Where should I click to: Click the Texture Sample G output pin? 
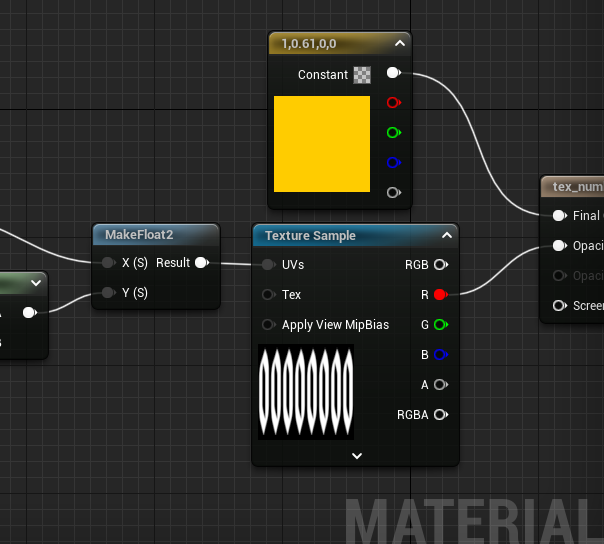pyautogui.click(x=441, y=325)
